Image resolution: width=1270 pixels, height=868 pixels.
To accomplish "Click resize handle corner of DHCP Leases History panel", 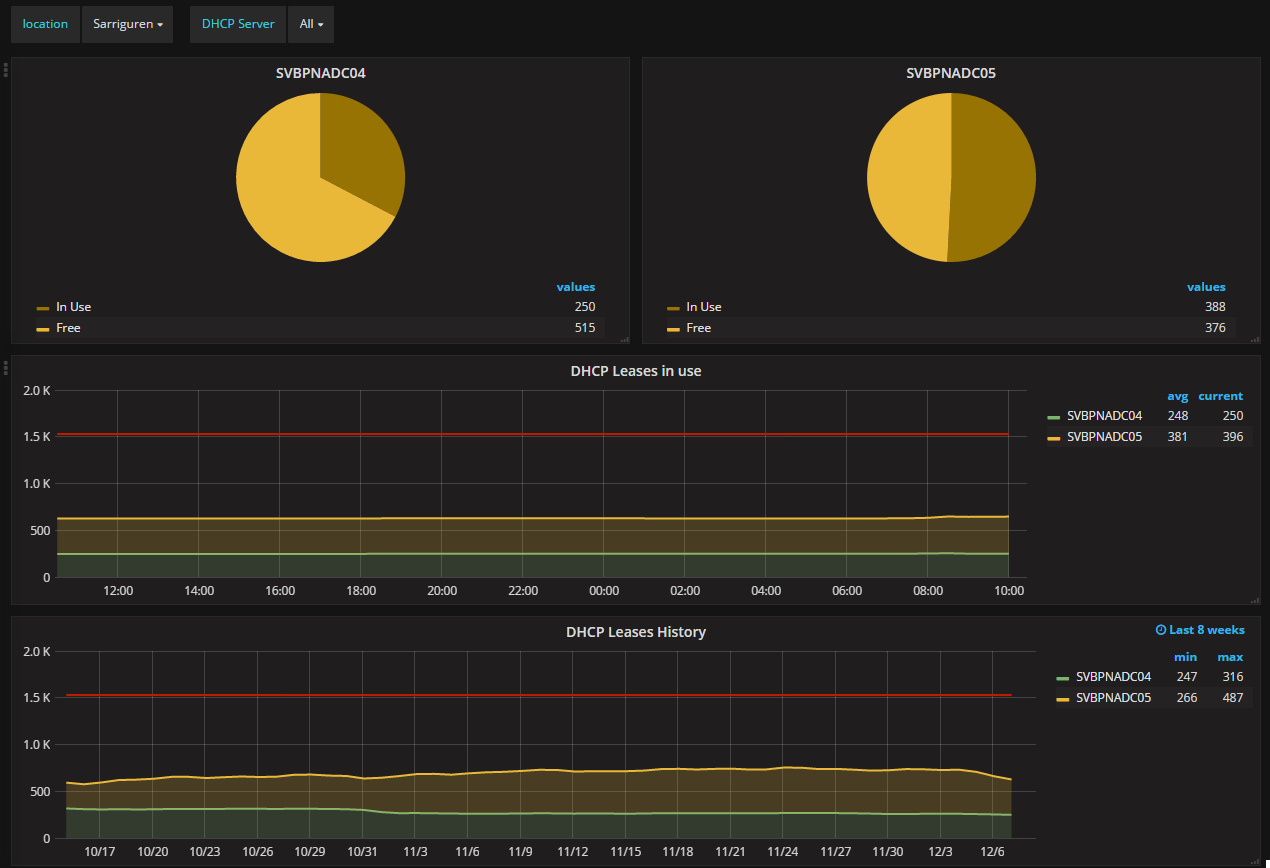I will tap(1255, 861).
